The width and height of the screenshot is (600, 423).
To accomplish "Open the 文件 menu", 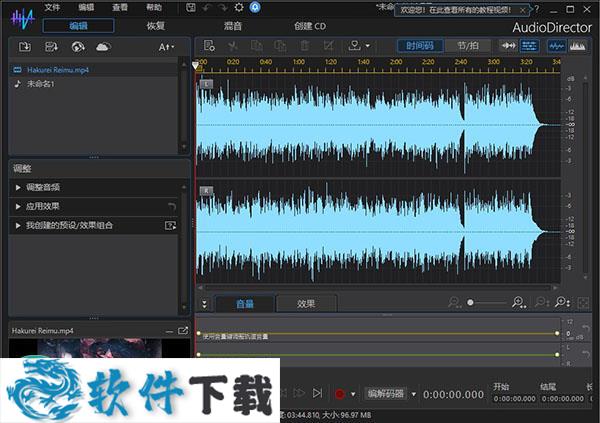I will 52,7.
